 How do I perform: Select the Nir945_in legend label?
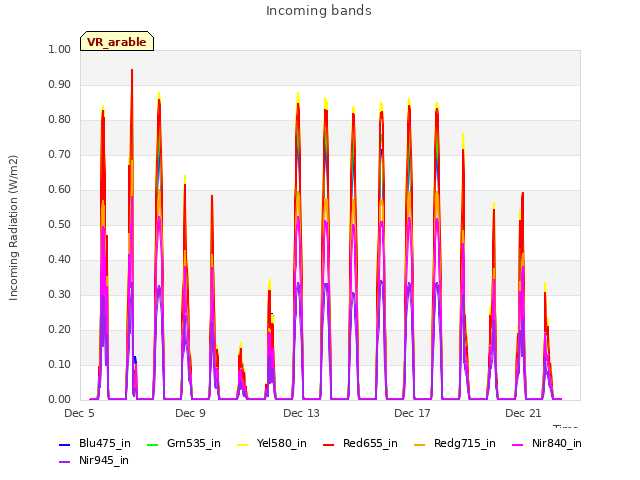pos(104,460)
